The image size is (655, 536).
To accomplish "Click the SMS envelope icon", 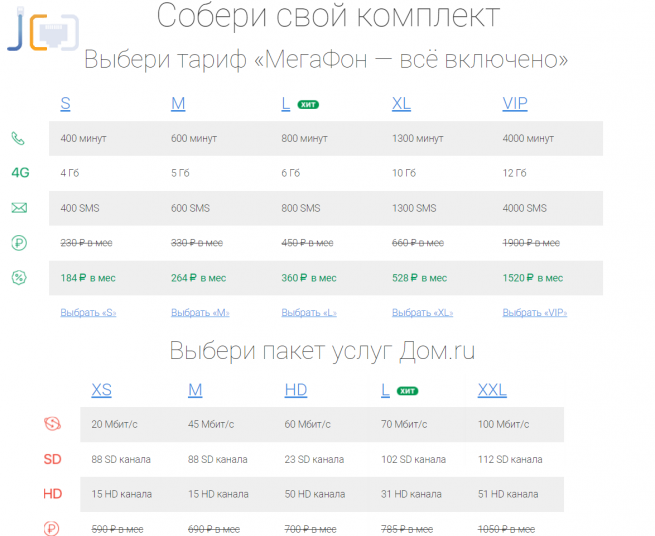I will [19, 208].
